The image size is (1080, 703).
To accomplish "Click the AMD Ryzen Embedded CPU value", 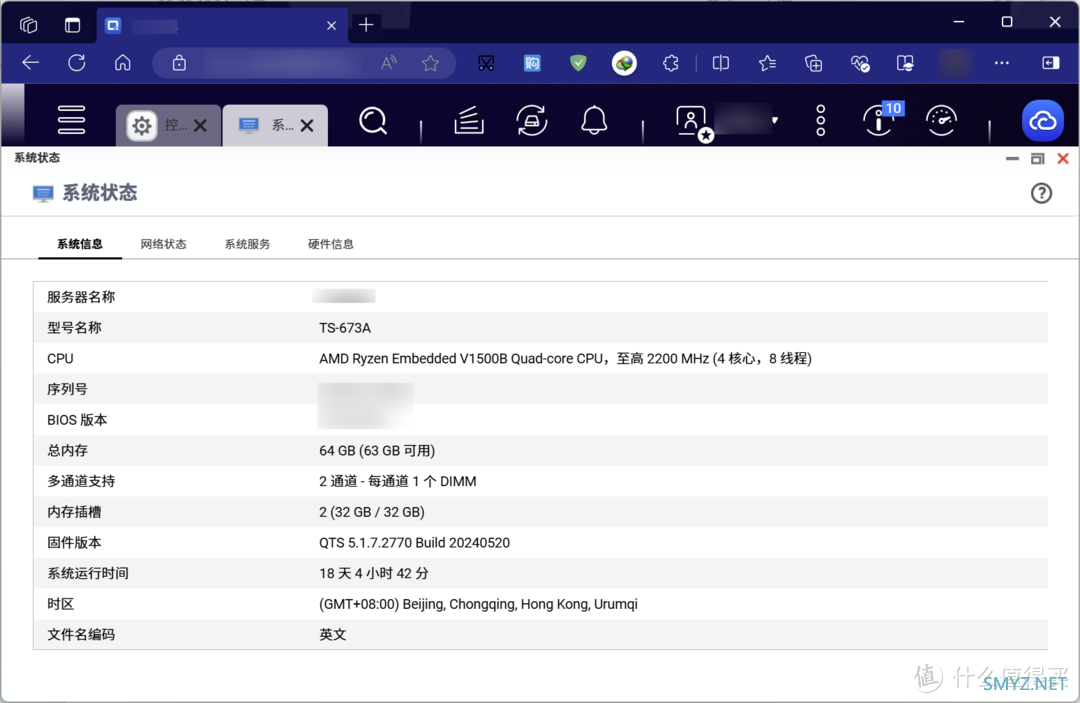I will pos(565,359).
